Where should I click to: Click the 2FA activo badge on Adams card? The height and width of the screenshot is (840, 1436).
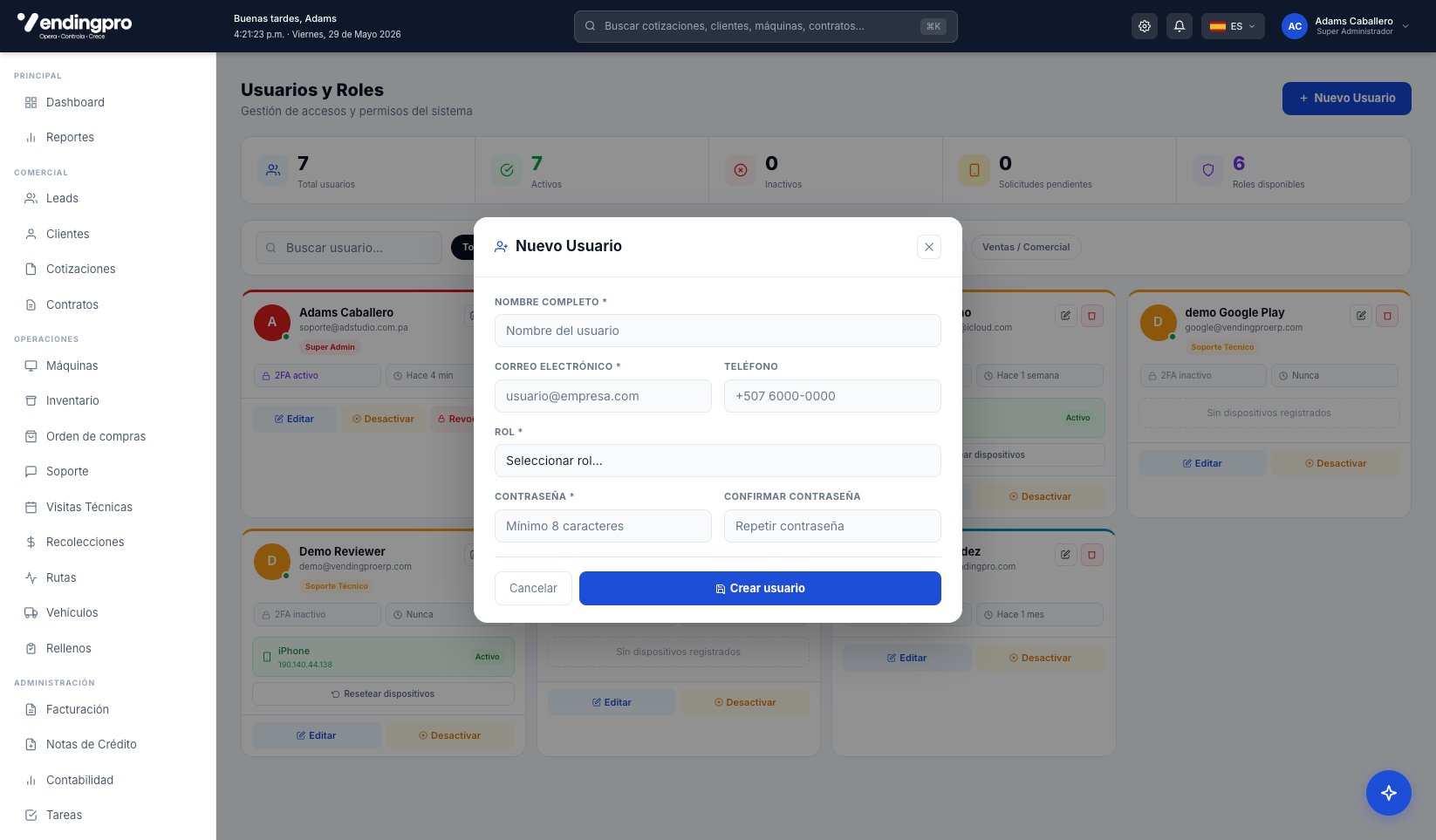coord(318,375)
